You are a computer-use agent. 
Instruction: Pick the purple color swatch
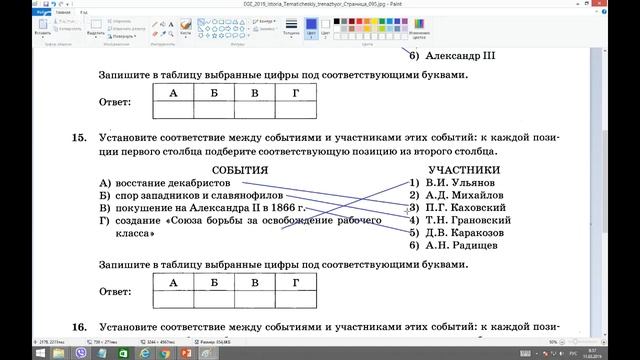click(x=404, y=21)
